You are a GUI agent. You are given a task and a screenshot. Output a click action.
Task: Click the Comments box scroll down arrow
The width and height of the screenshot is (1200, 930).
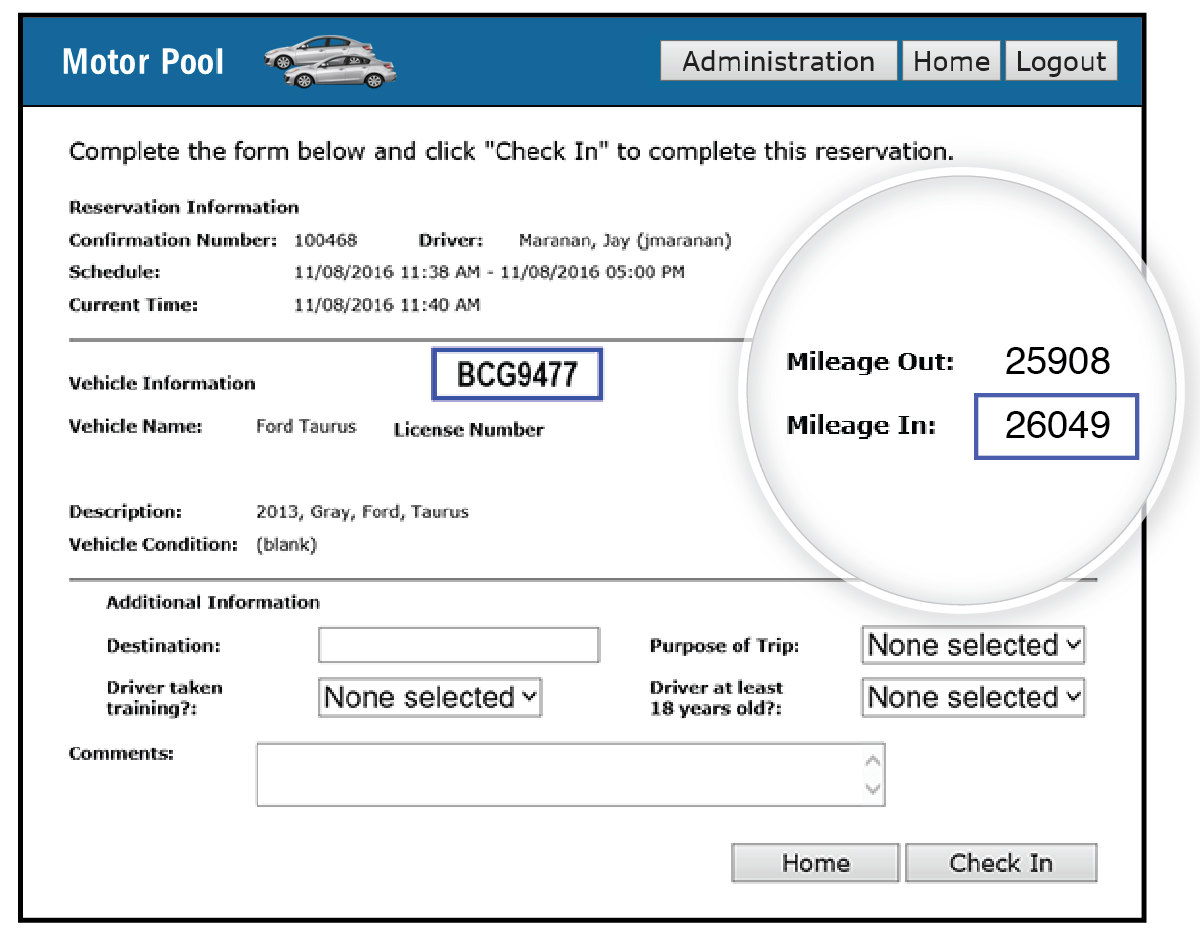tap(872, 789)
